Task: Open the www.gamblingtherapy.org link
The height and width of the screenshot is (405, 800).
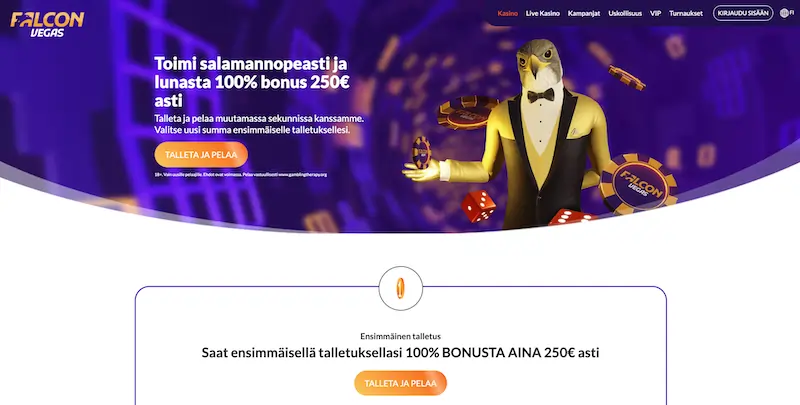Action: pyautogui.click(x=303, y=174)
